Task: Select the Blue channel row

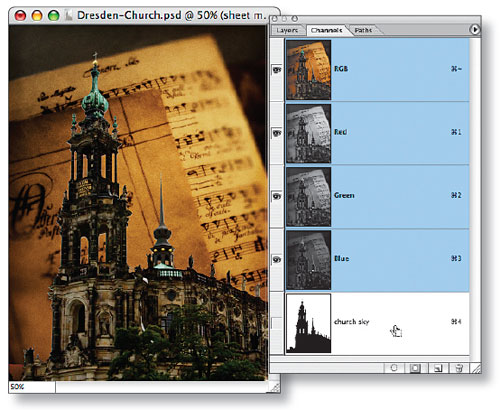Action: [x=377, y=260]
